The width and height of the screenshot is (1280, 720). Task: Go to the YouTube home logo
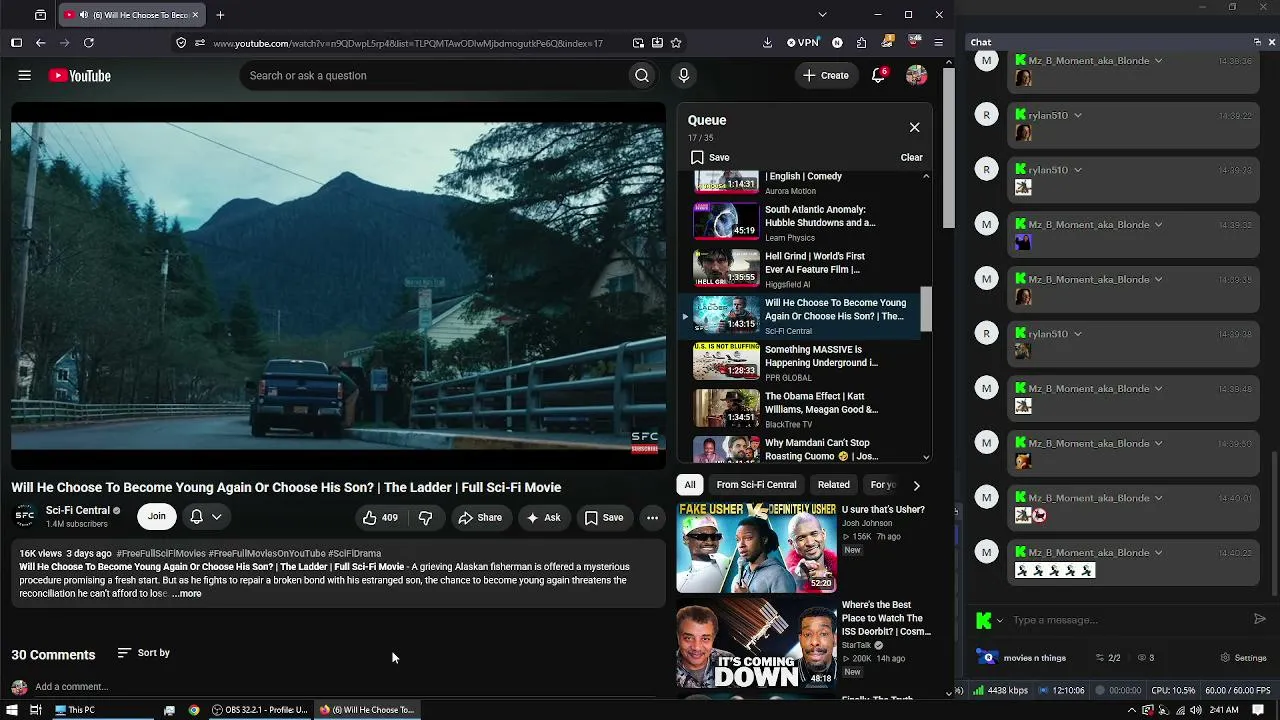(79, 76)
